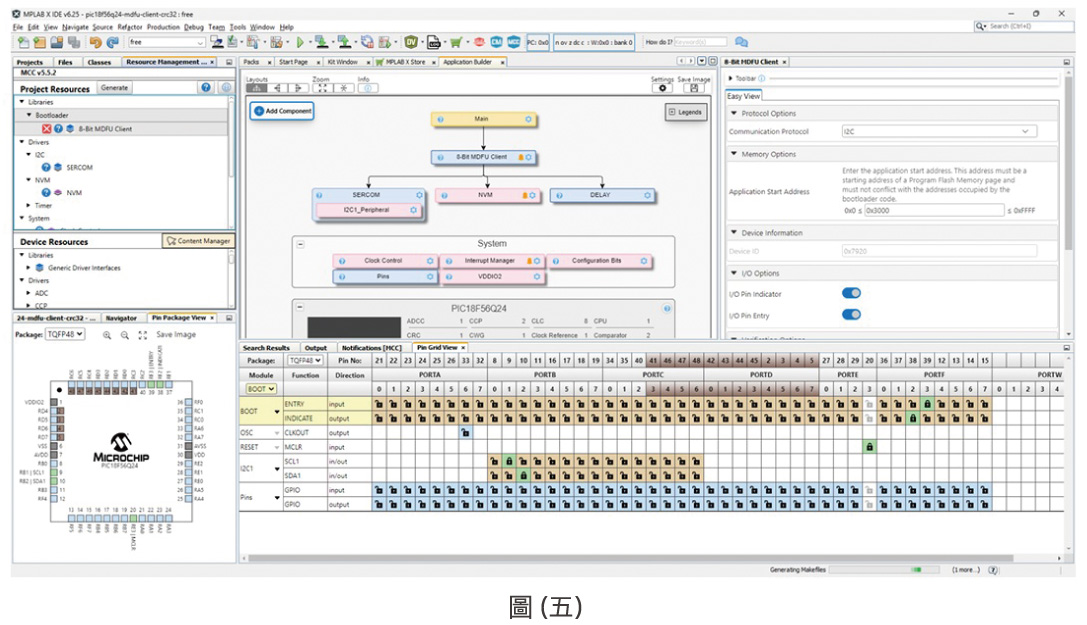Click the Run Project green play icon
Viewport: 1087px width, 625px height.
(299, 42)
